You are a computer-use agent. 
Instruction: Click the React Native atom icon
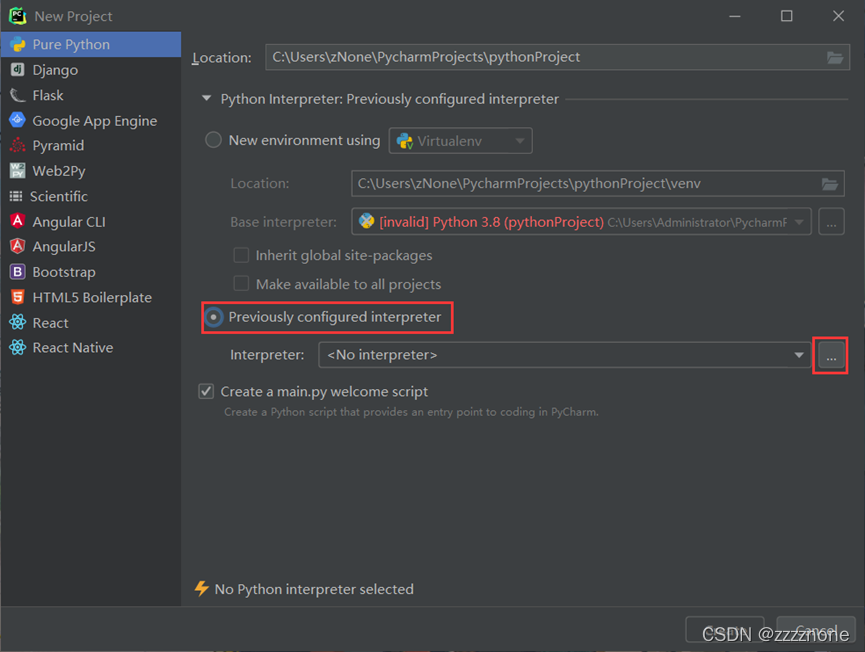(18, 347)
